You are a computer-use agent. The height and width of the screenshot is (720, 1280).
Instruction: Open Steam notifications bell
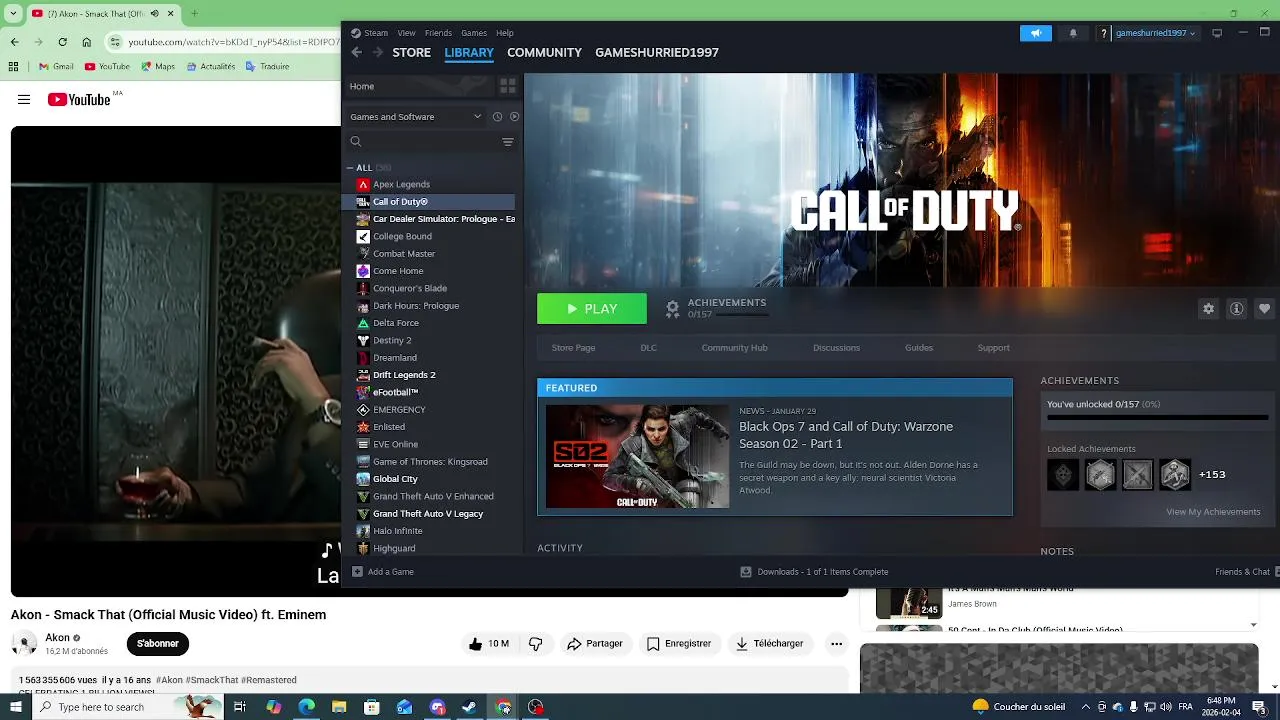pos(1073,33)
